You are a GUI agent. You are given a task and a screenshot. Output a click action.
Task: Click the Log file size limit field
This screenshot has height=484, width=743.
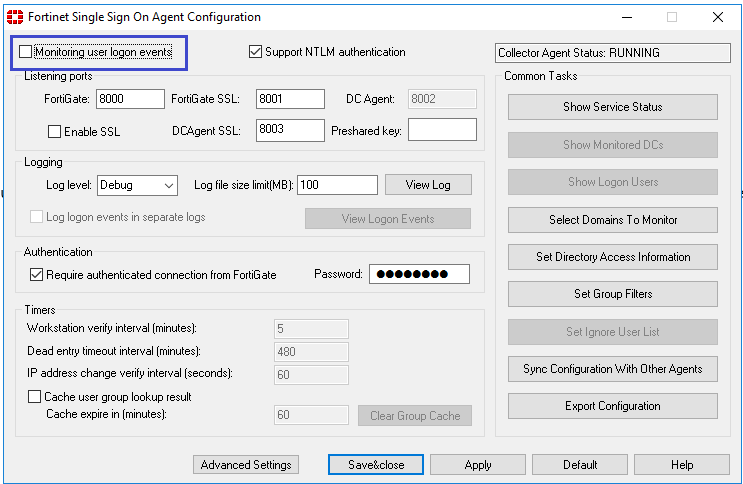coord(337,185)
